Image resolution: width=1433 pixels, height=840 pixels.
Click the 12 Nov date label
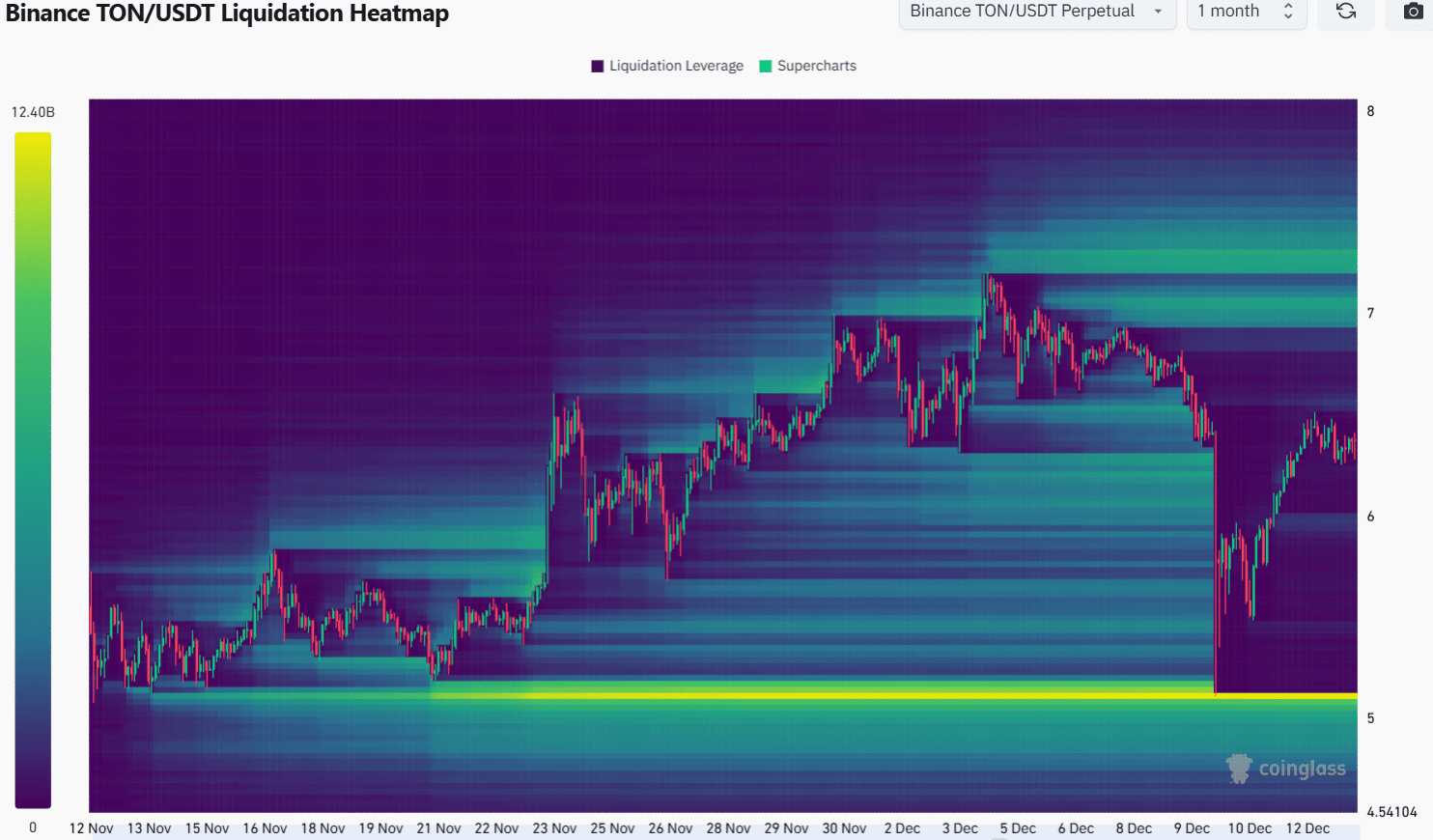92,828
